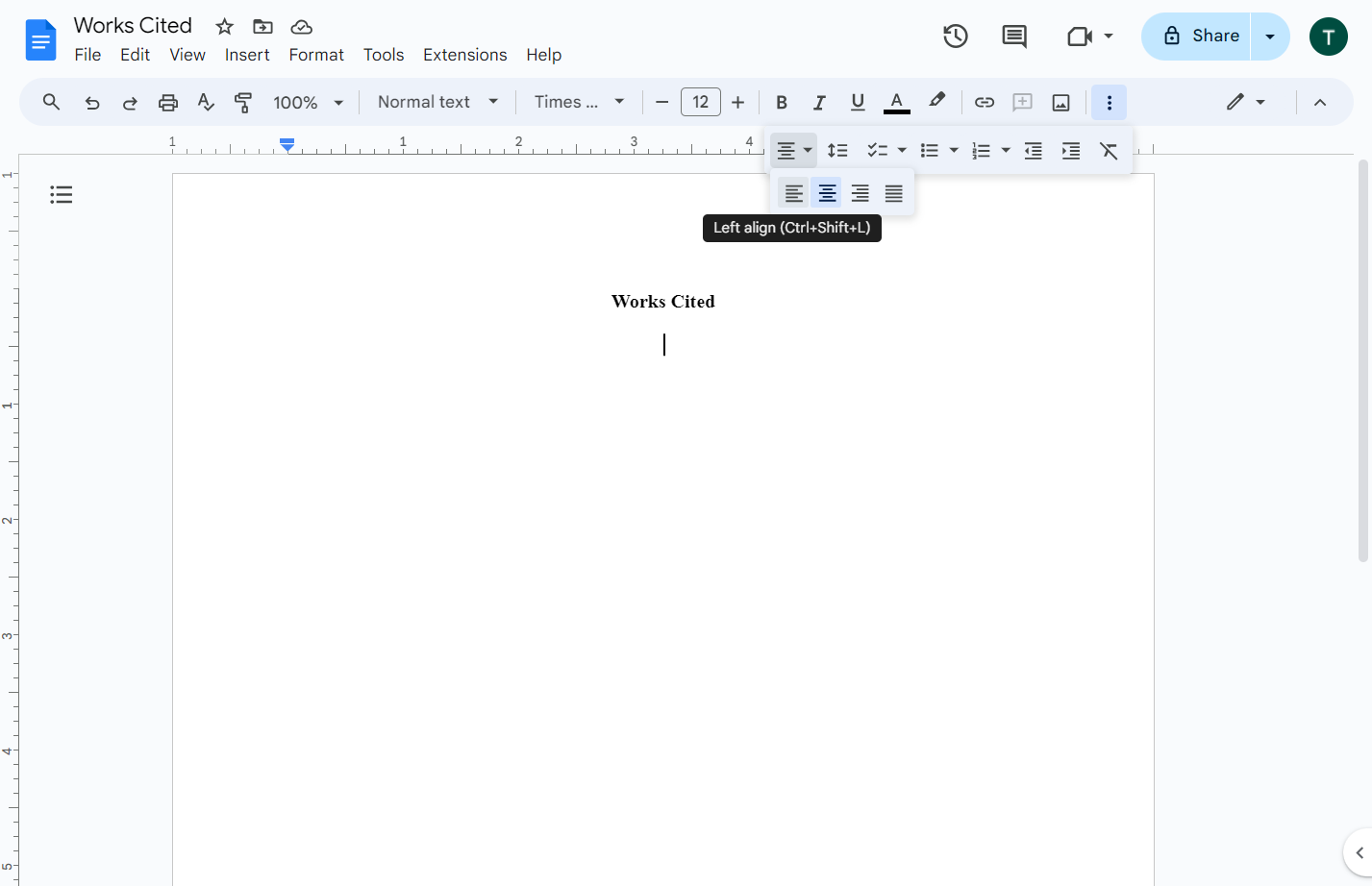This screenshot has height=886, width=1372.
Task: Undo the last action
Action: pyautogui.click(x=92, y=103)
